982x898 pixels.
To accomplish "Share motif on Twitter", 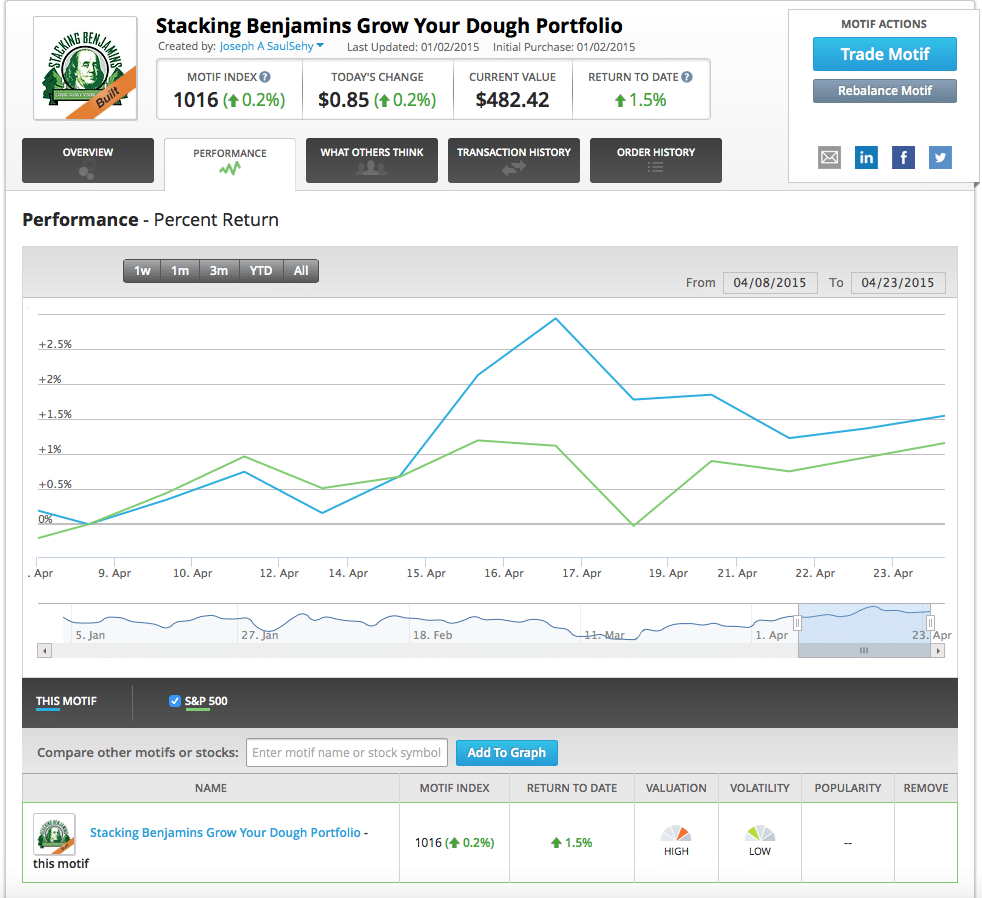I will click(x=940, y=157).
